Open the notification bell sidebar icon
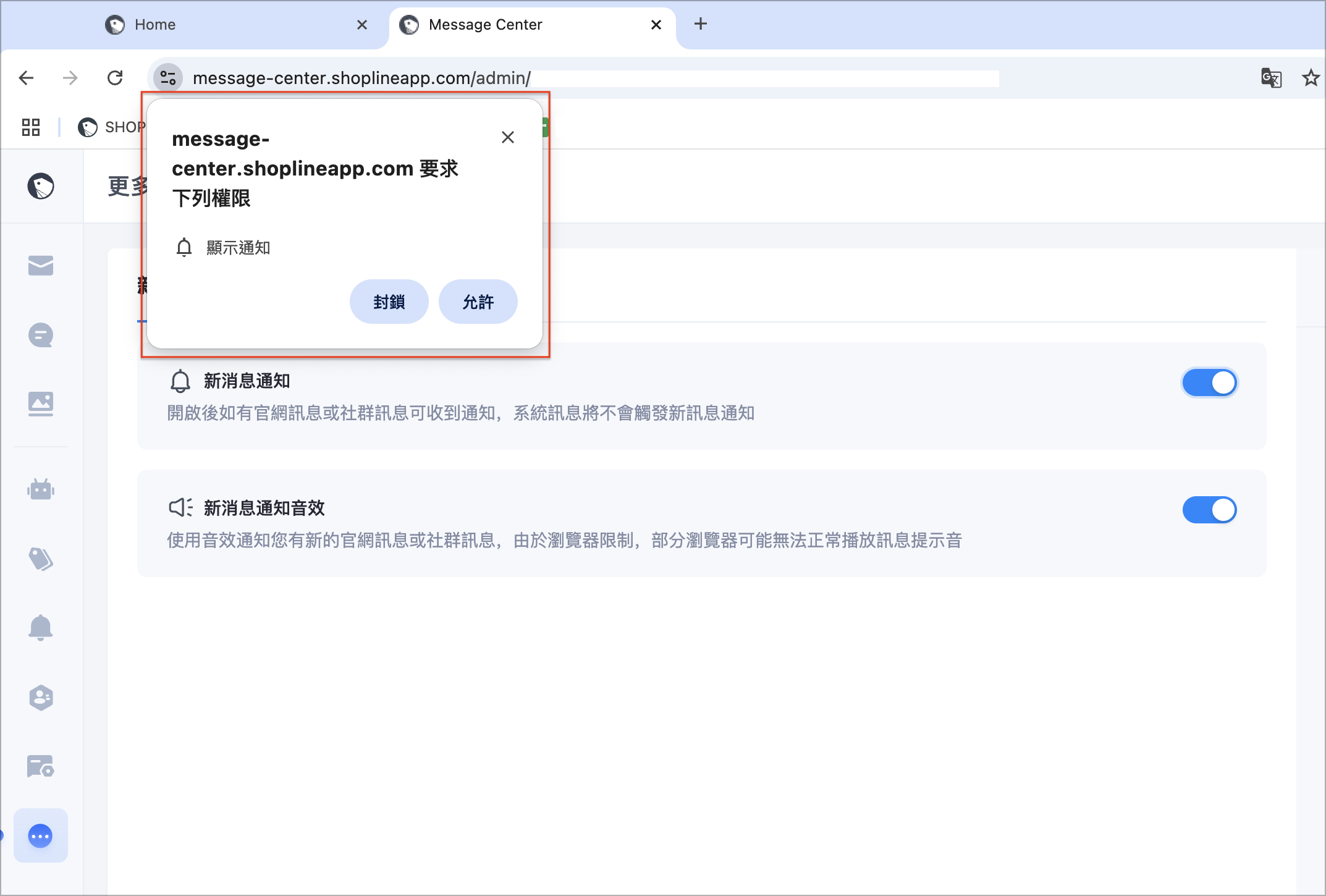This screenshot has height=896, width=1326. (41, 628)
